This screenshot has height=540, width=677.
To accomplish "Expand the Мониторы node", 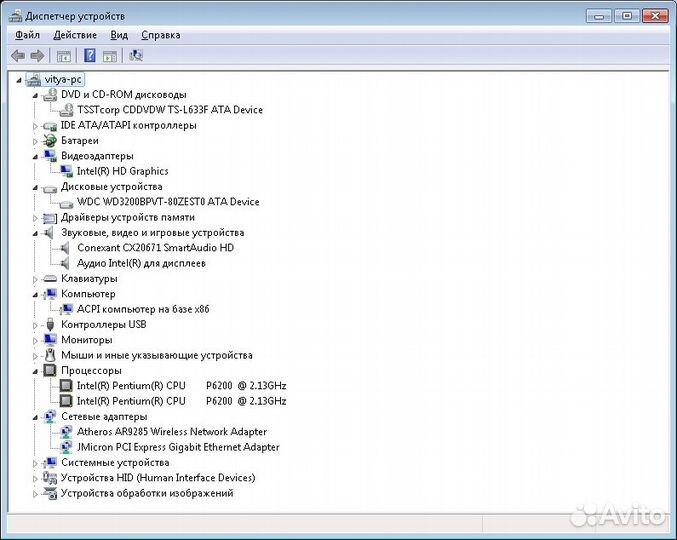I will click(x=35, y=341).
